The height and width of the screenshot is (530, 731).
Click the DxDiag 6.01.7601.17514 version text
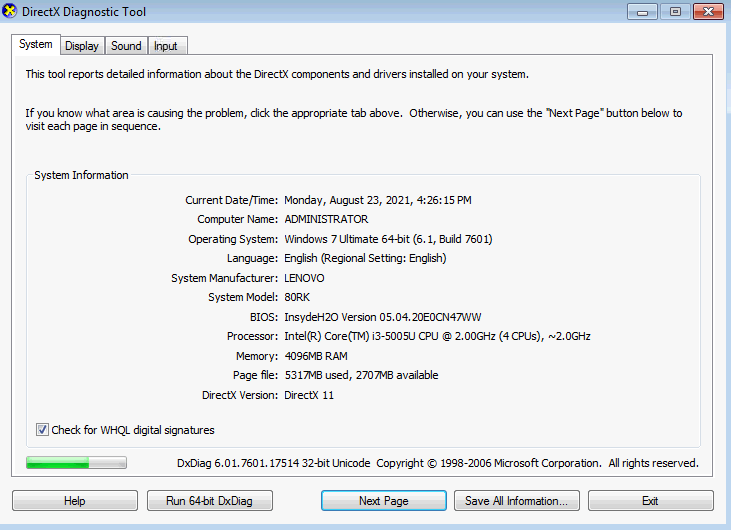274,463
